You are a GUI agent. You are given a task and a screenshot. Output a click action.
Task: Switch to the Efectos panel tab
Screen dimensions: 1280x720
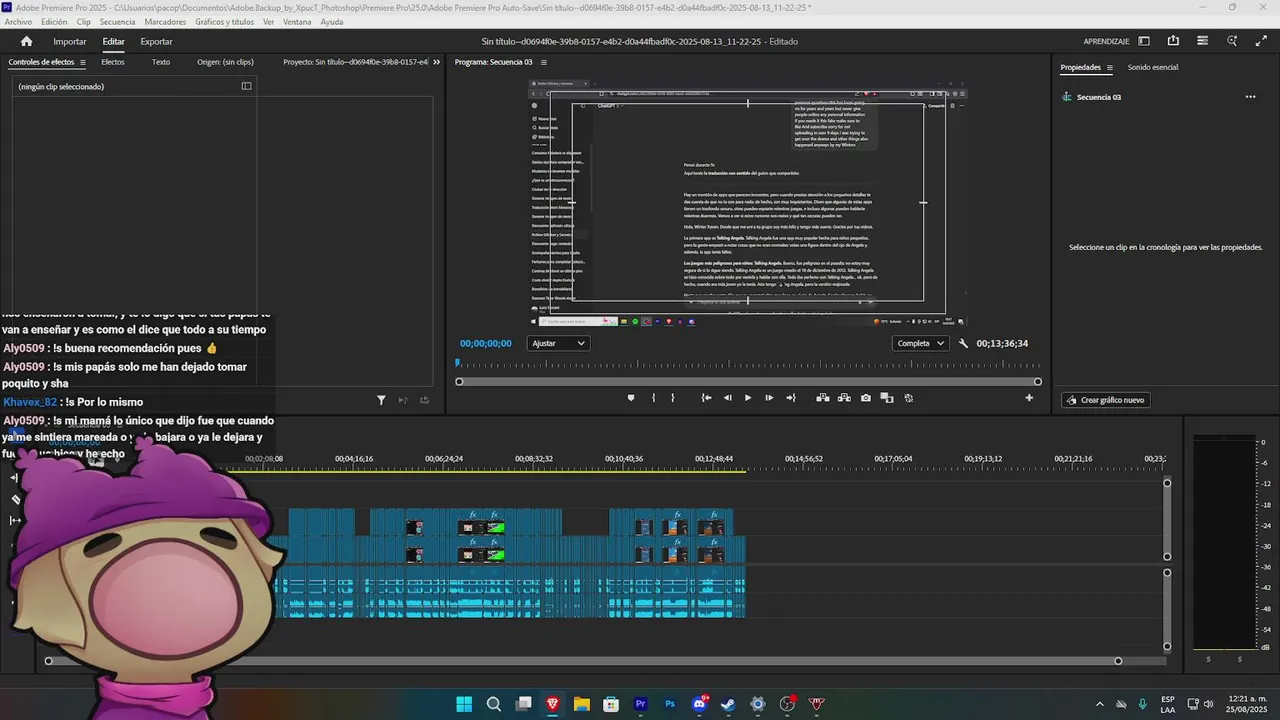pos(113,62)
